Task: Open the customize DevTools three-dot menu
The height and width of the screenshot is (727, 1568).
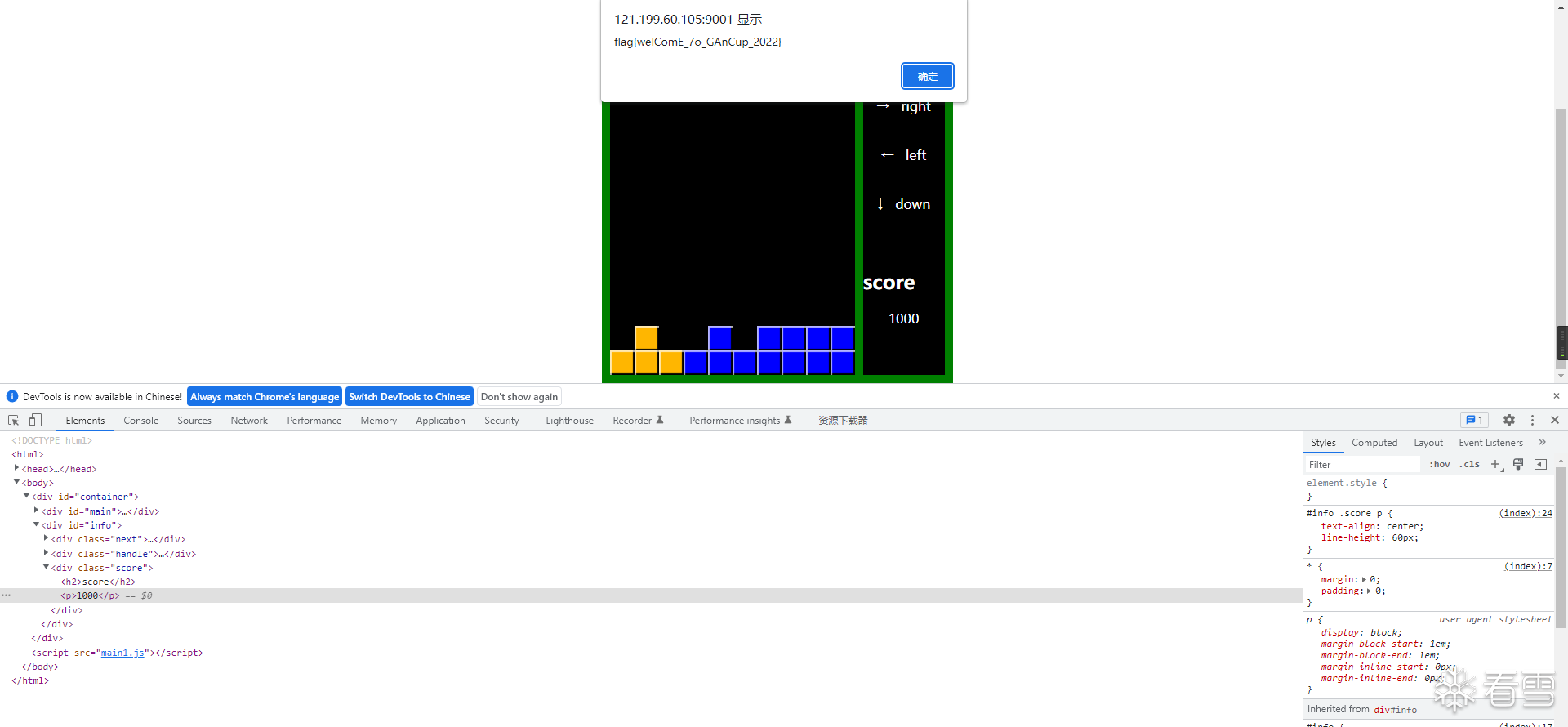Action: [x=1532, y=420]
